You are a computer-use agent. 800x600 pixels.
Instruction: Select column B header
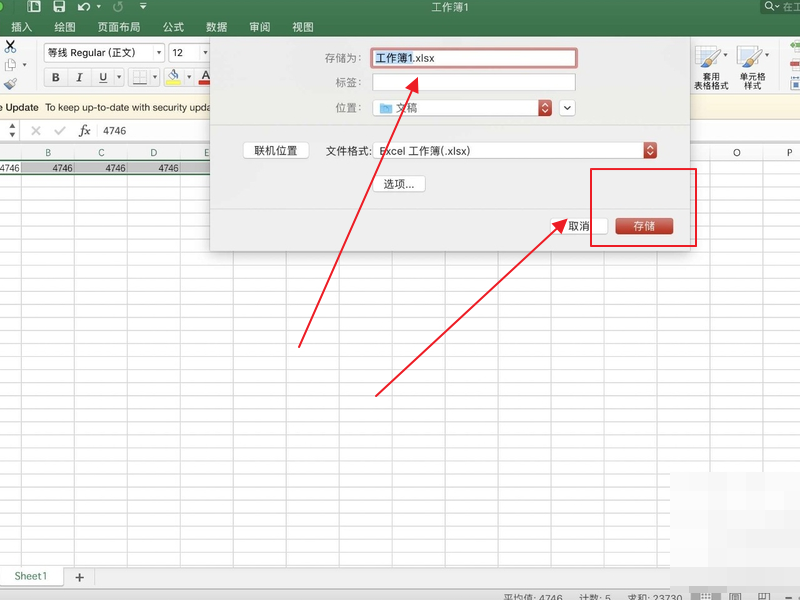point(48,153)
